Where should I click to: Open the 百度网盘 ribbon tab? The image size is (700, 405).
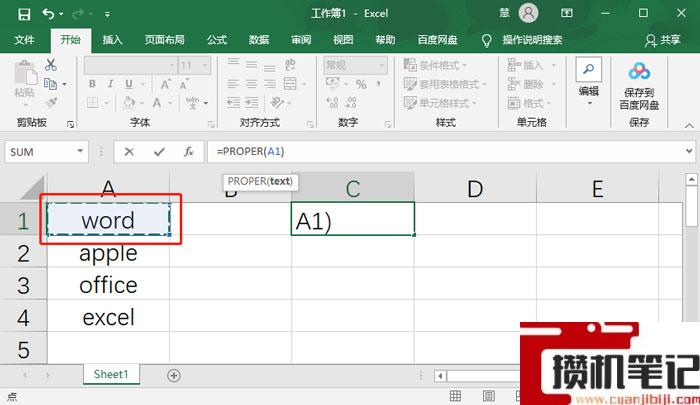[x=437, y=40]
